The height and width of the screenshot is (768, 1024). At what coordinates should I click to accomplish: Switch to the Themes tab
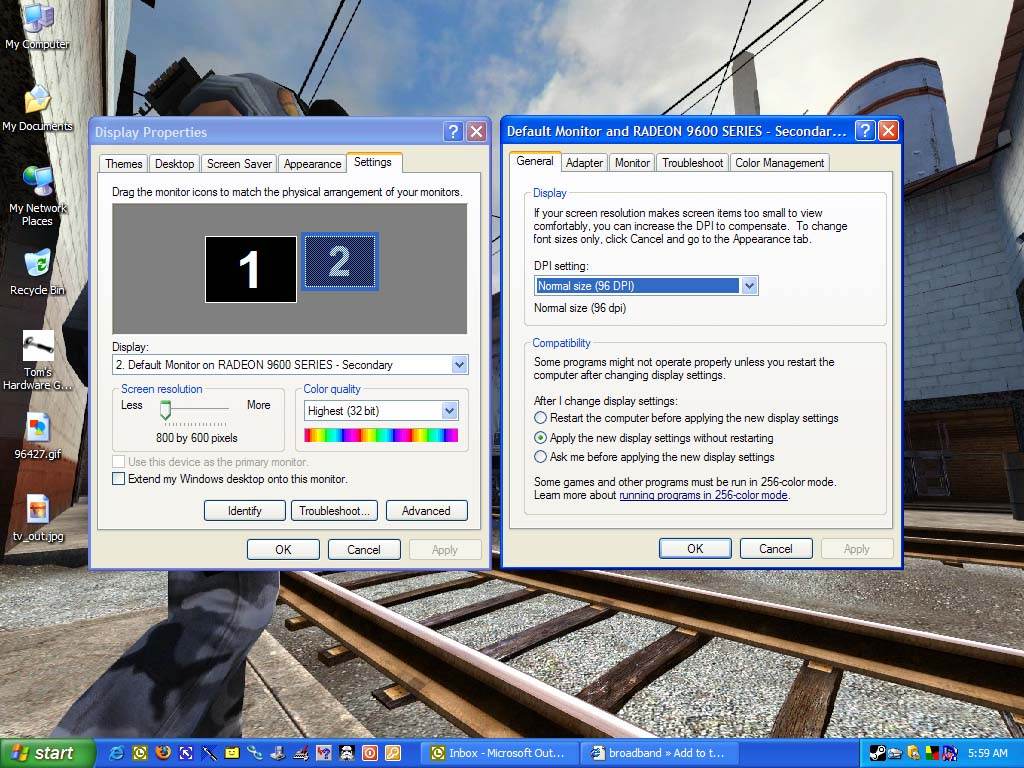pyautogui.click(x=123, y=163)
